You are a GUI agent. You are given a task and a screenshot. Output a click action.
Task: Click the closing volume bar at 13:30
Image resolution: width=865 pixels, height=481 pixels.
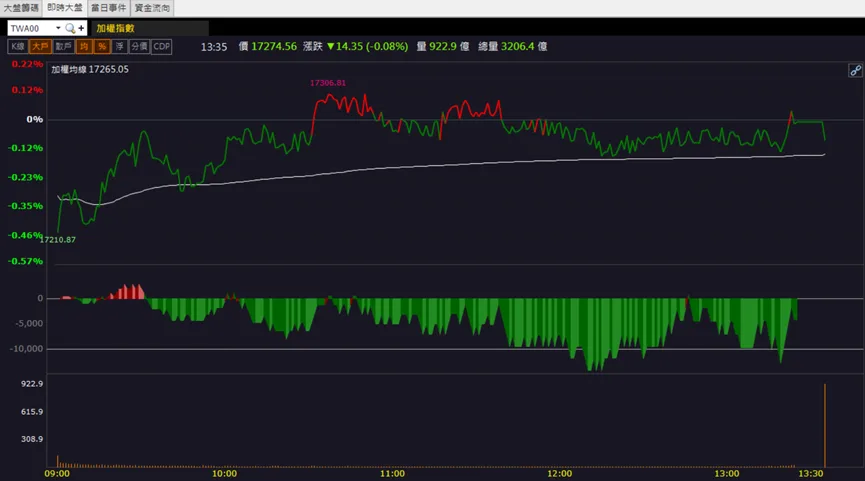click(825, 425)
